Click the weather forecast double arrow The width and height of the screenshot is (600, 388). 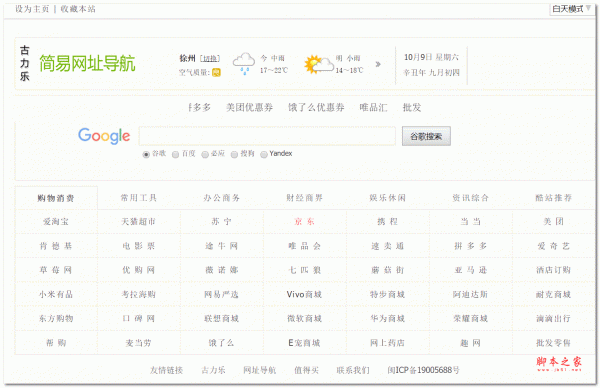(378, 64)
